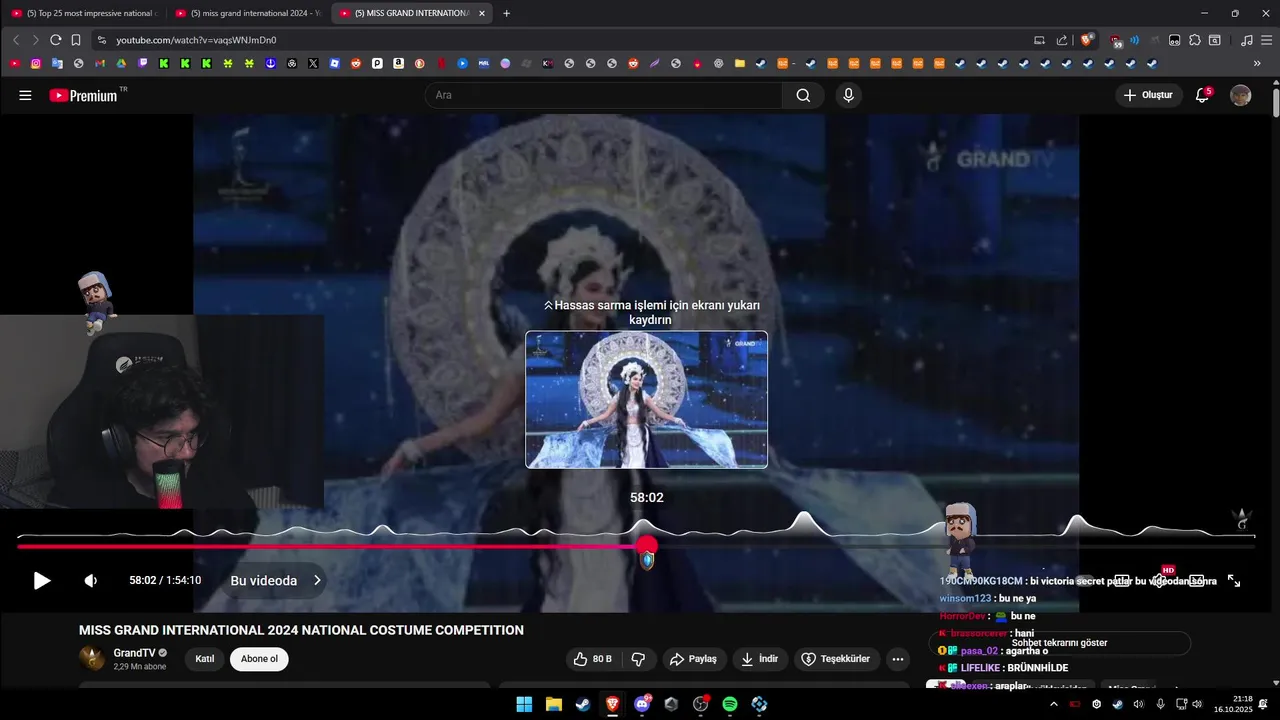Open the 'Oluştur' create menu
This screenshot has height=720, width=1280.
1148,95
